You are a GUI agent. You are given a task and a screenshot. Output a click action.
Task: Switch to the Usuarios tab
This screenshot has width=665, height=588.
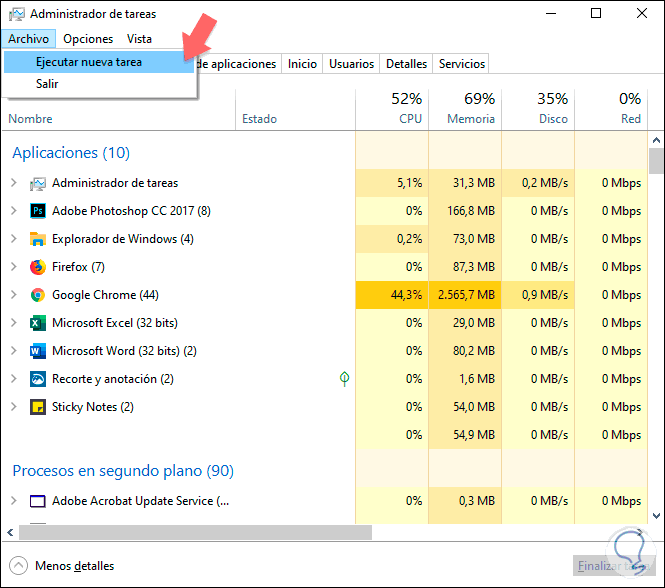tap(352, 64)
